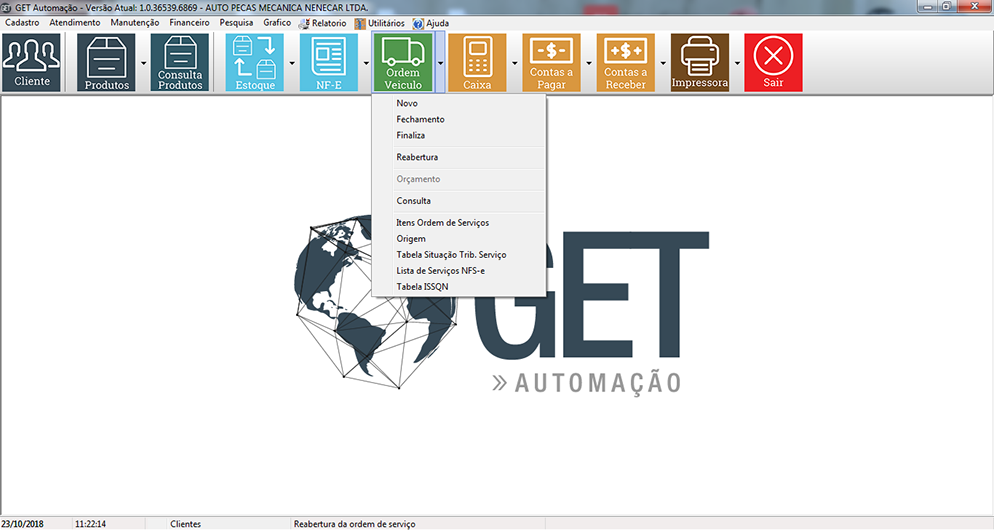Click the Produtos box icon

(106, 62)
